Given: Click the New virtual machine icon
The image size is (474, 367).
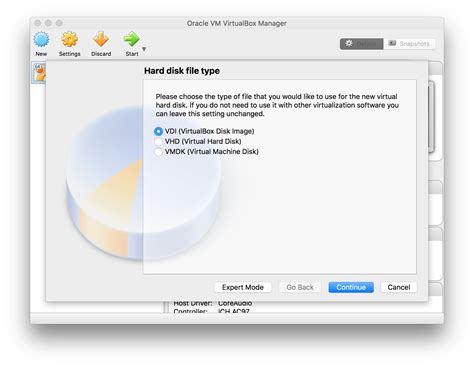Looking at the screenshot, I should pyautogui.click(x=41, y=40).
